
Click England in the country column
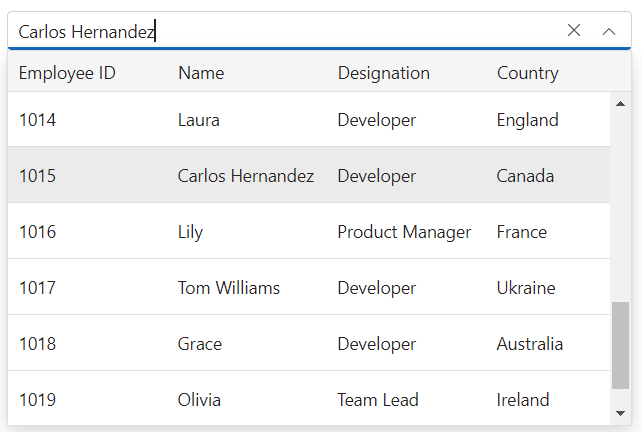click(x=527, y=120)
